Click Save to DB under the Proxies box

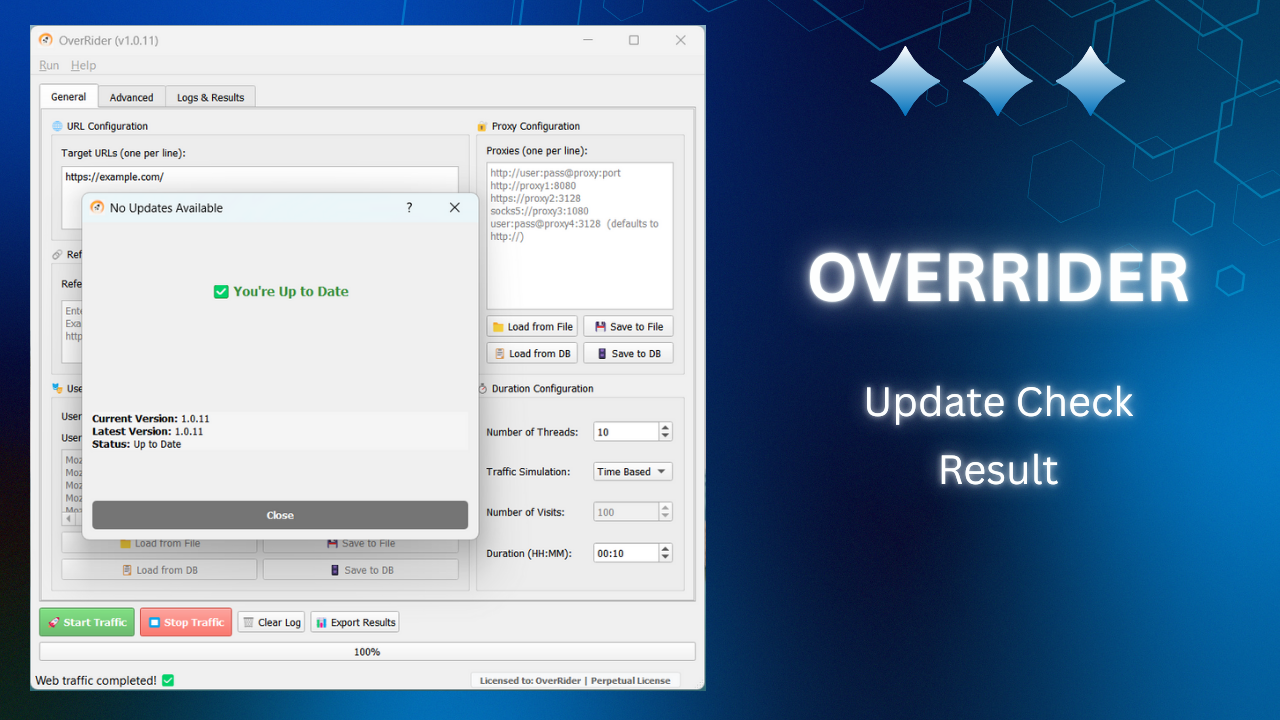629,353
